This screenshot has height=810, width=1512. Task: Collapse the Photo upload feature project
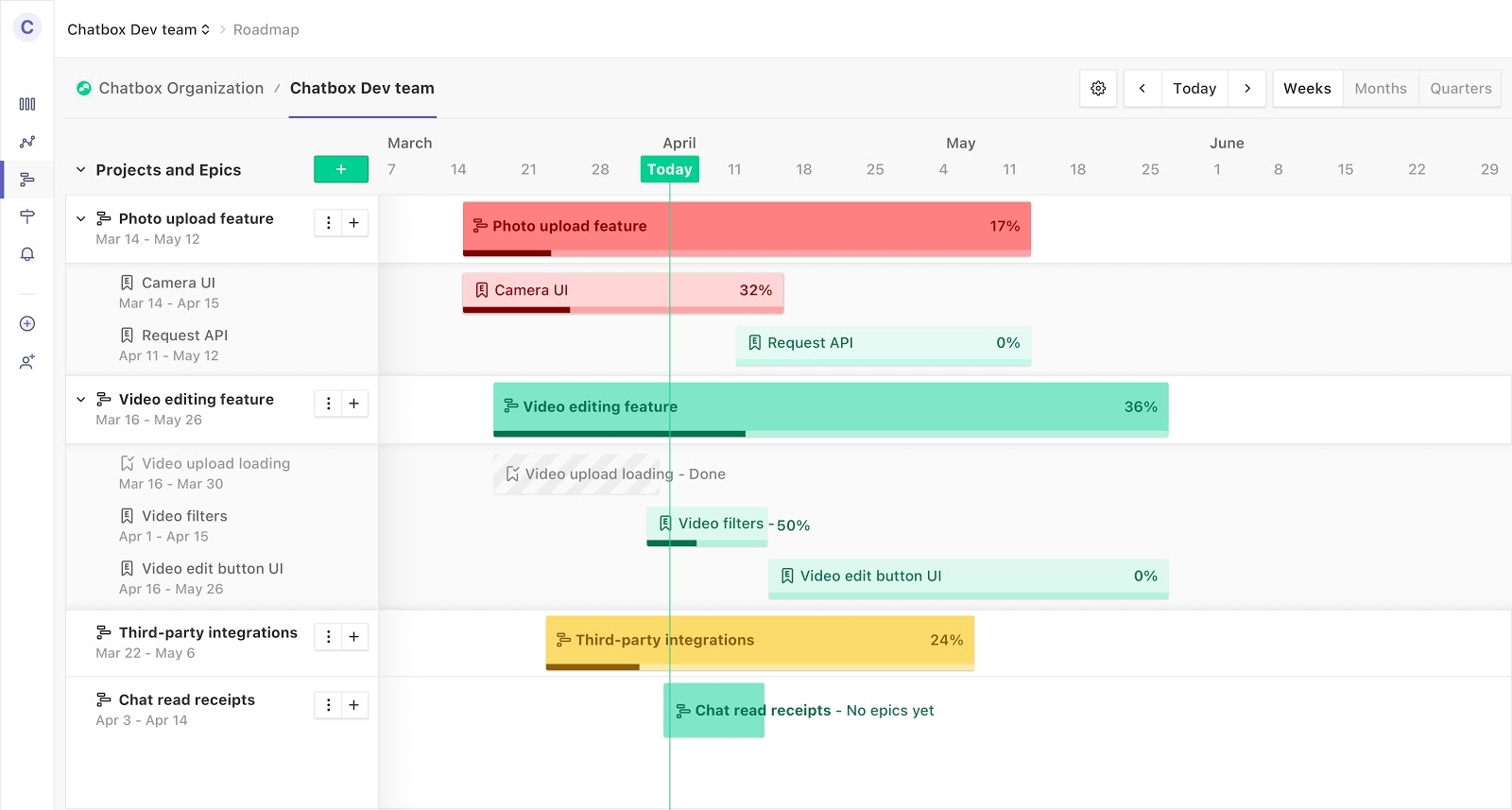pos(81,218)
